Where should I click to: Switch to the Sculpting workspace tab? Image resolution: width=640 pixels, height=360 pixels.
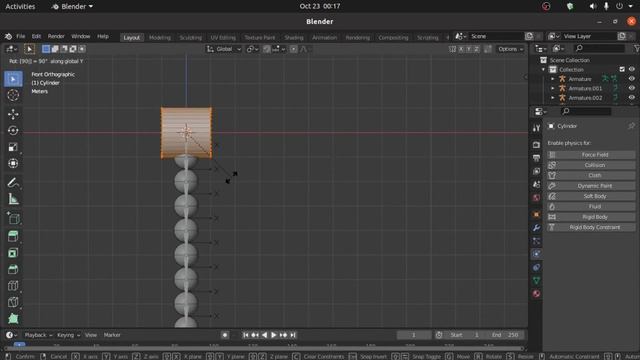(x=191, y=38)
